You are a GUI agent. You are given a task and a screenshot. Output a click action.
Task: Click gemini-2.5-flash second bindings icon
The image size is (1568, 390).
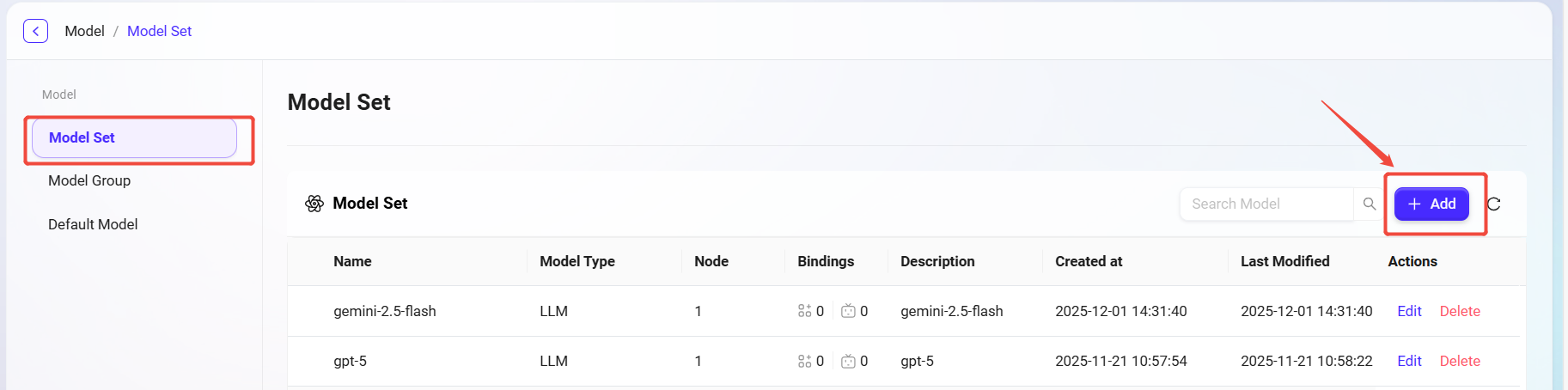(848, 311)
